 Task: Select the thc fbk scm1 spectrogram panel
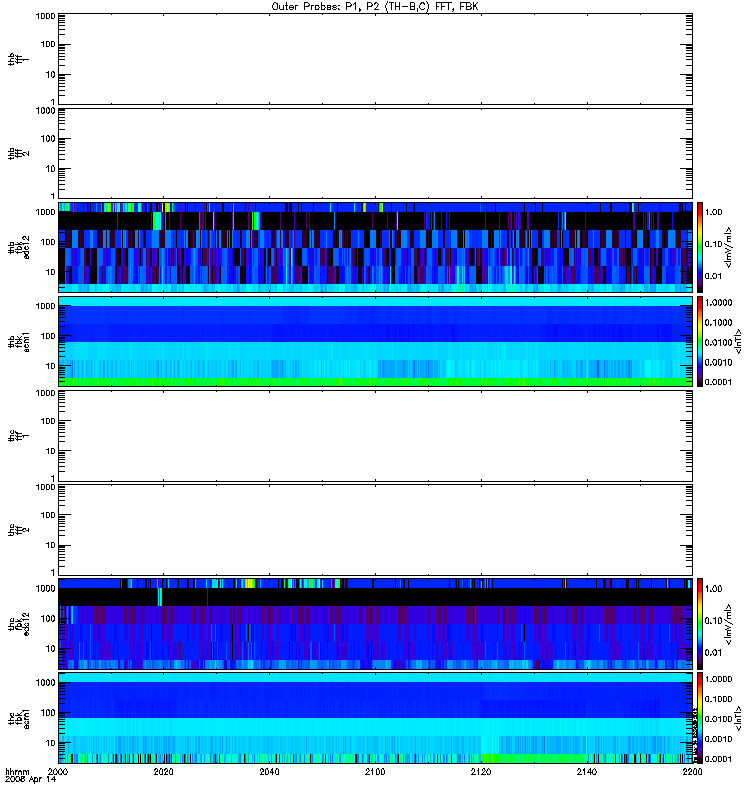376,718
